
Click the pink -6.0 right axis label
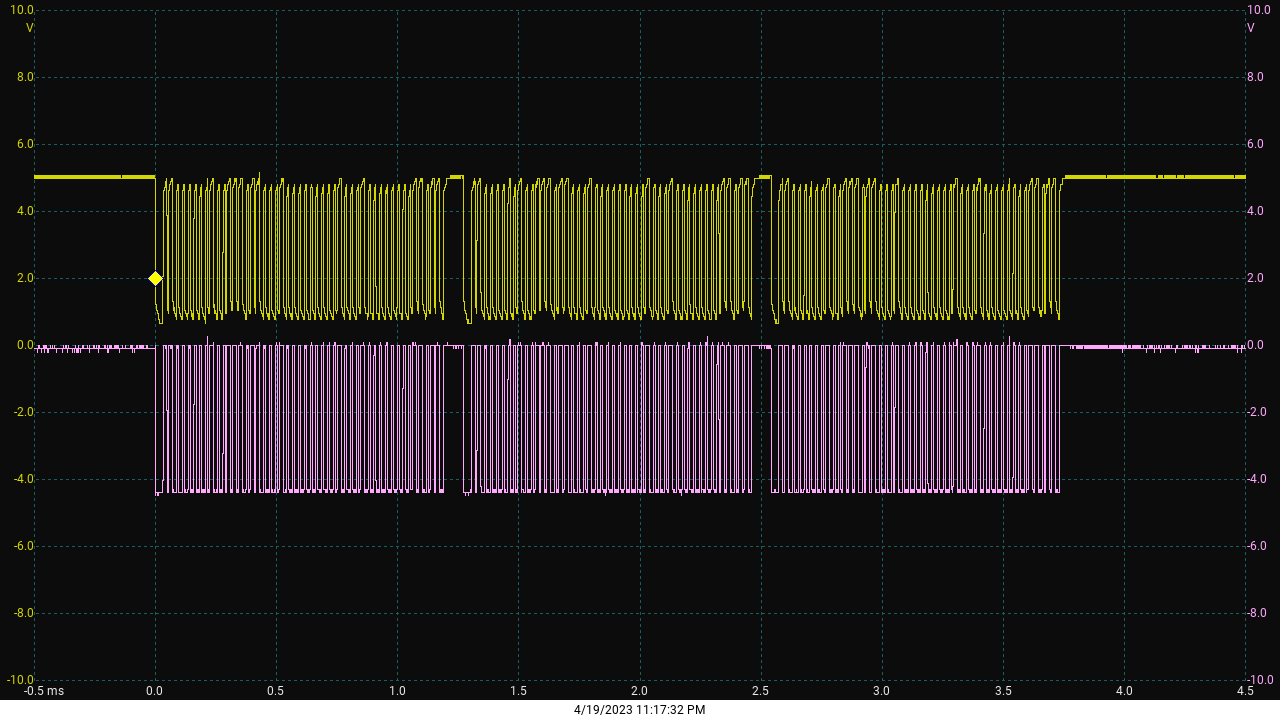(1258, 546)
